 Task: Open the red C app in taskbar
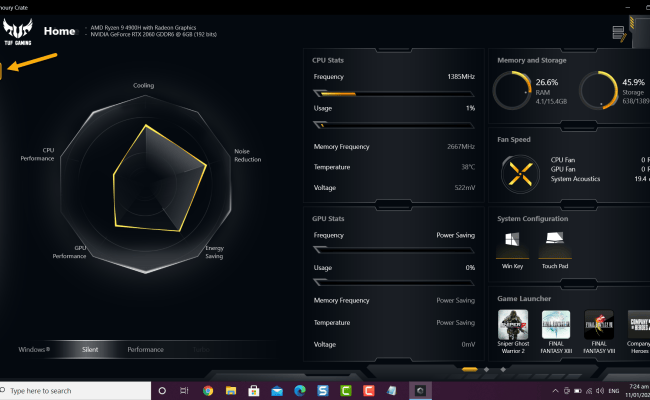coord(369,390)
